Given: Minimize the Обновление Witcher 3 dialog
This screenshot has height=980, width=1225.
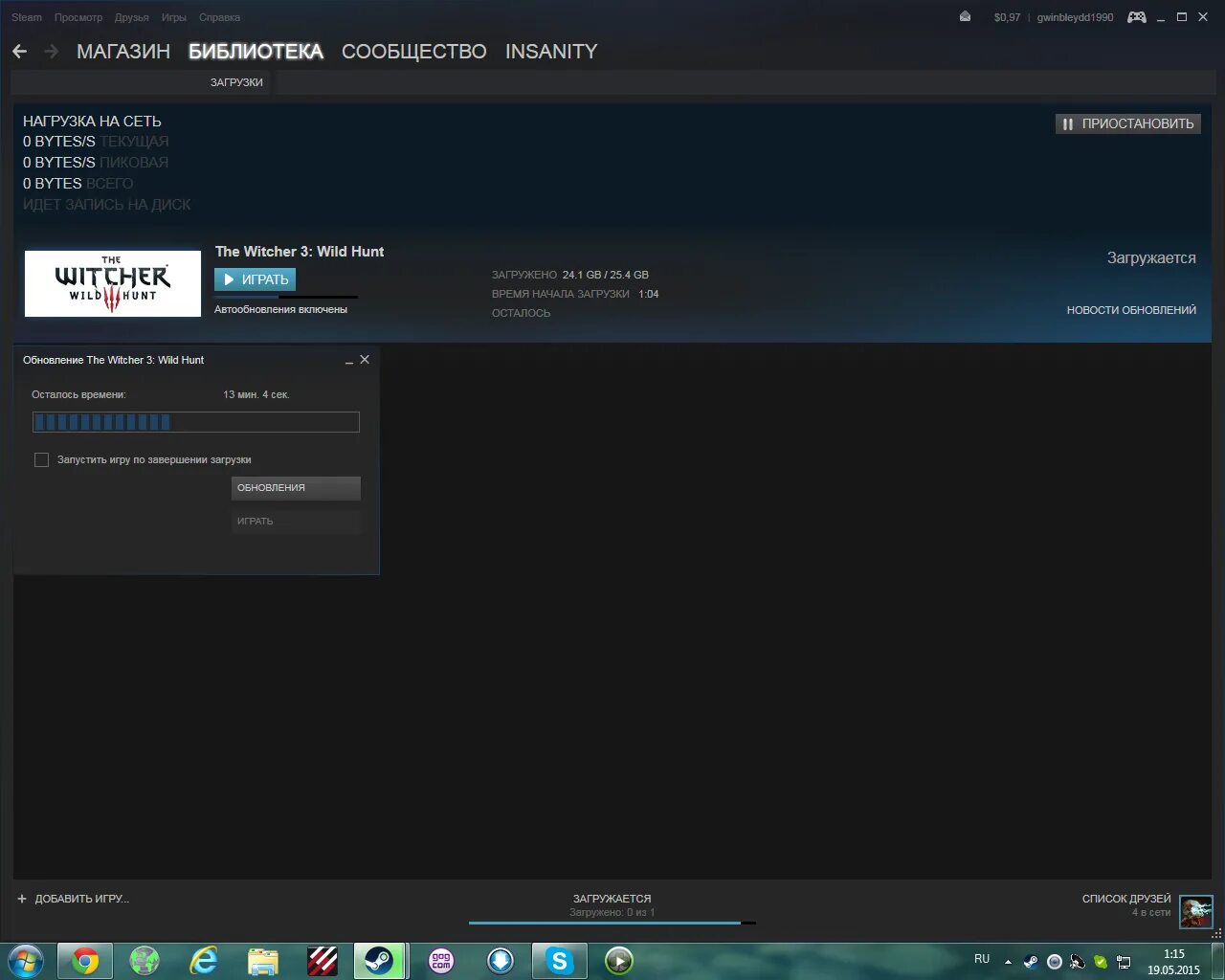Looking at the screenshot, I should point(348,361).
